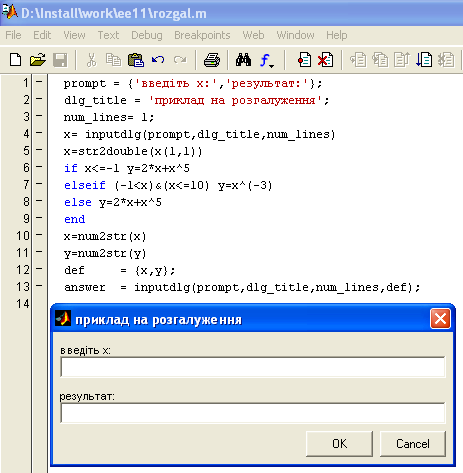Click the debug Step icon
This screenshot has height=473, width=463.
(358, 60)
